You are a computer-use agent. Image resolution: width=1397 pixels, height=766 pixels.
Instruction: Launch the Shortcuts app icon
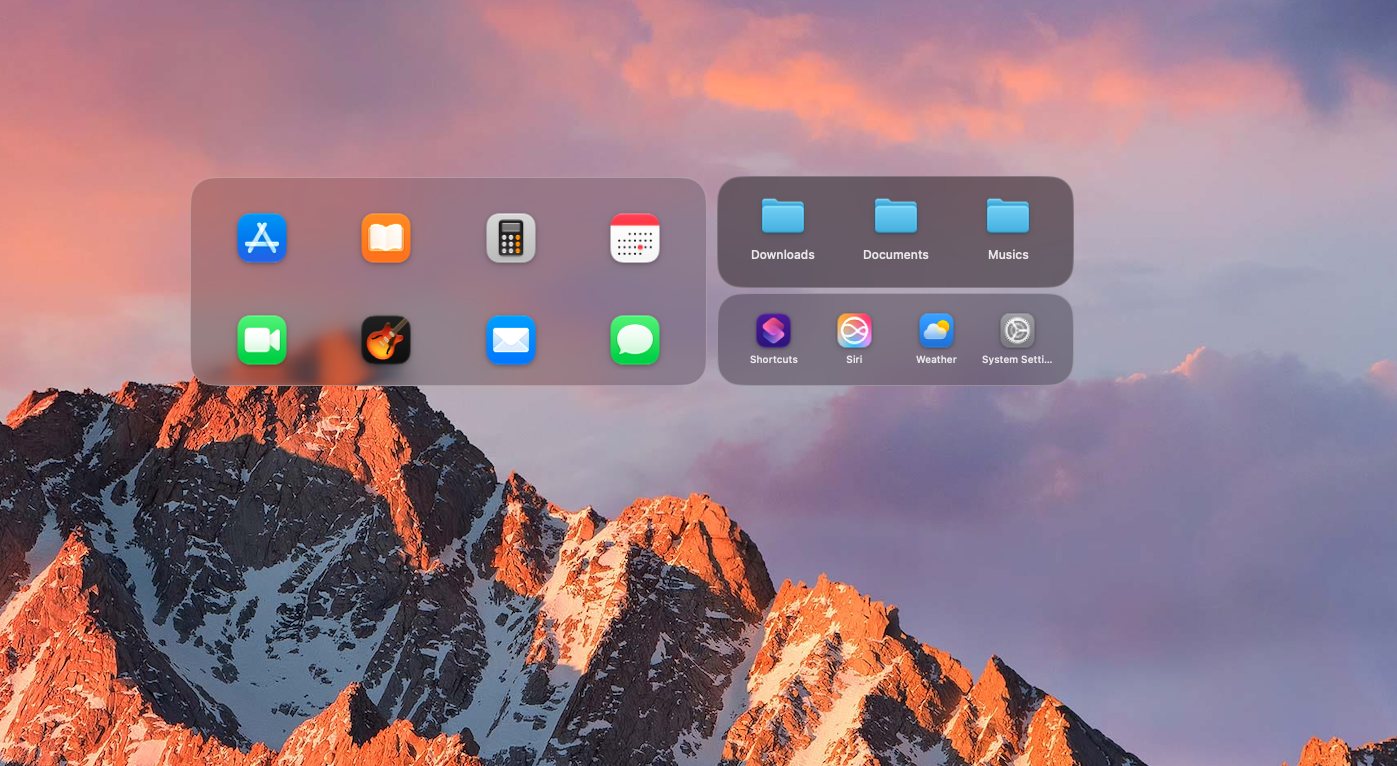[x=774, y=330]
